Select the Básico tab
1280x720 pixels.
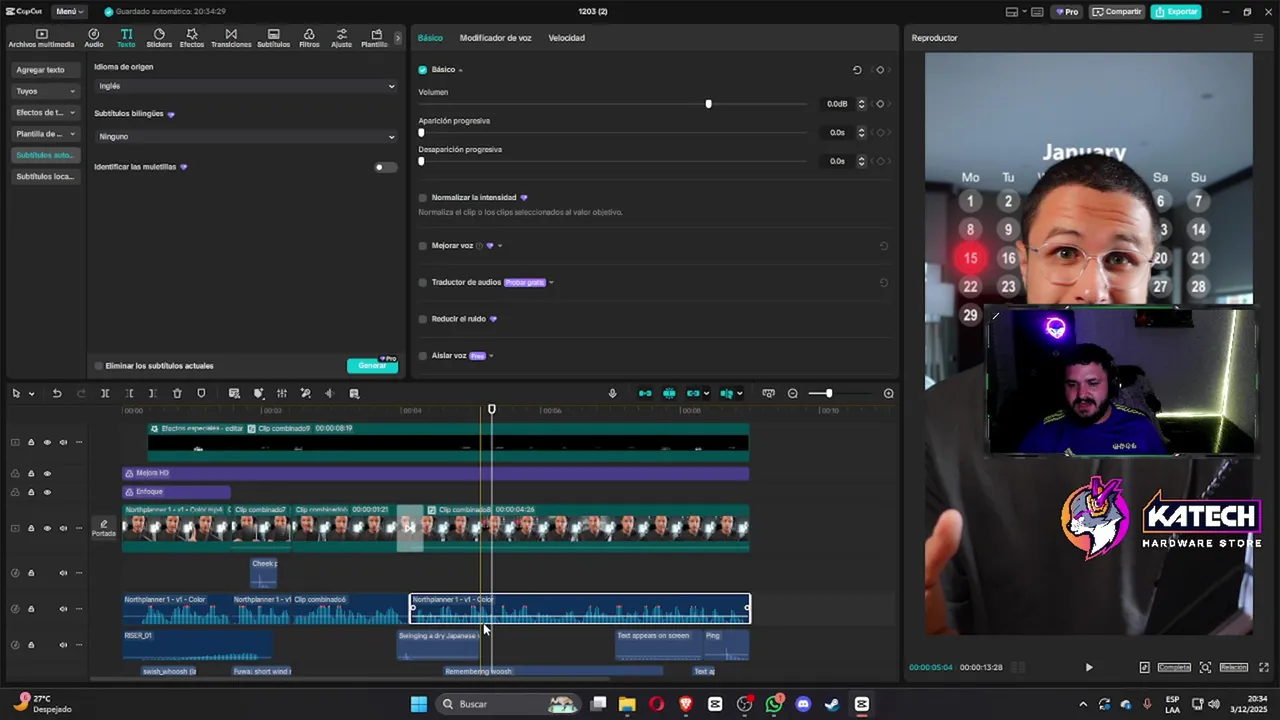click(430, 38)
